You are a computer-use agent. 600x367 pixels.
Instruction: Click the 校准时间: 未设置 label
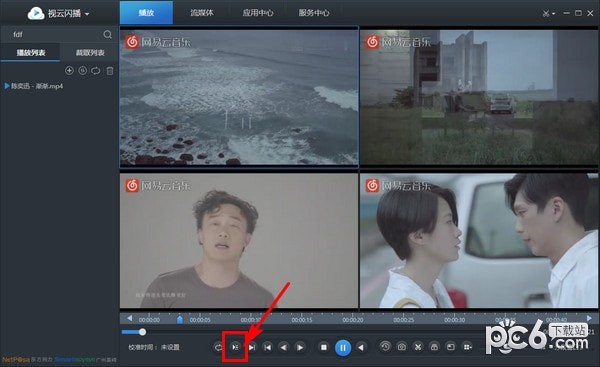tap(154, 347)
